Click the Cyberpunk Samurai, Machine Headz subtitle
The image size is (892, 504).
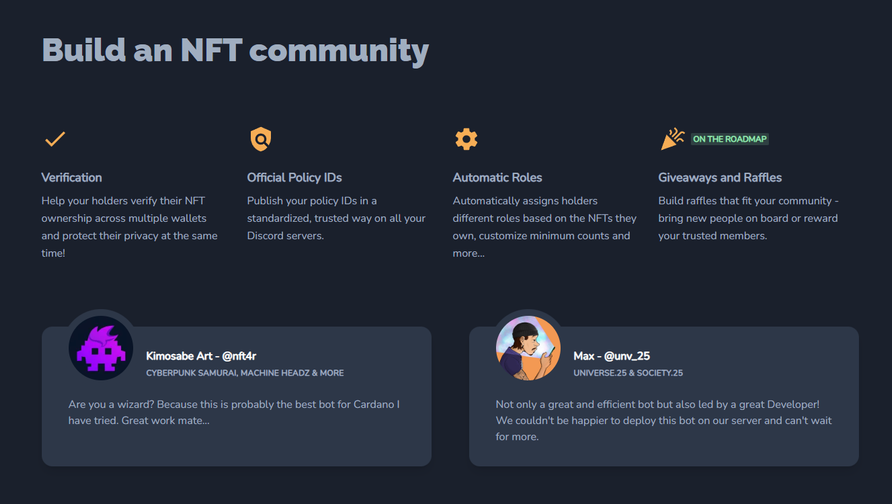click(x=245, y=373)
